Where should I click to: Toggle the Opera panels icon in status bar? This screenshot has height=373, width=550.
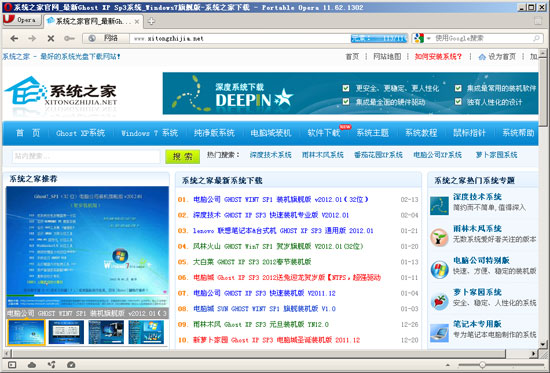tap(12, 365)
